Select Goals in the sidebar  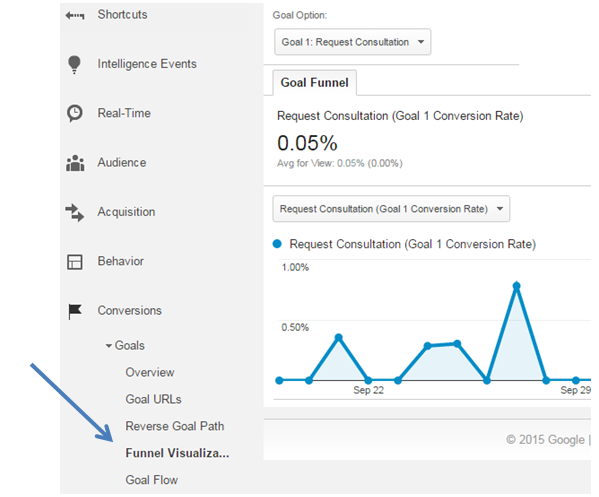(x=130, y=346)
